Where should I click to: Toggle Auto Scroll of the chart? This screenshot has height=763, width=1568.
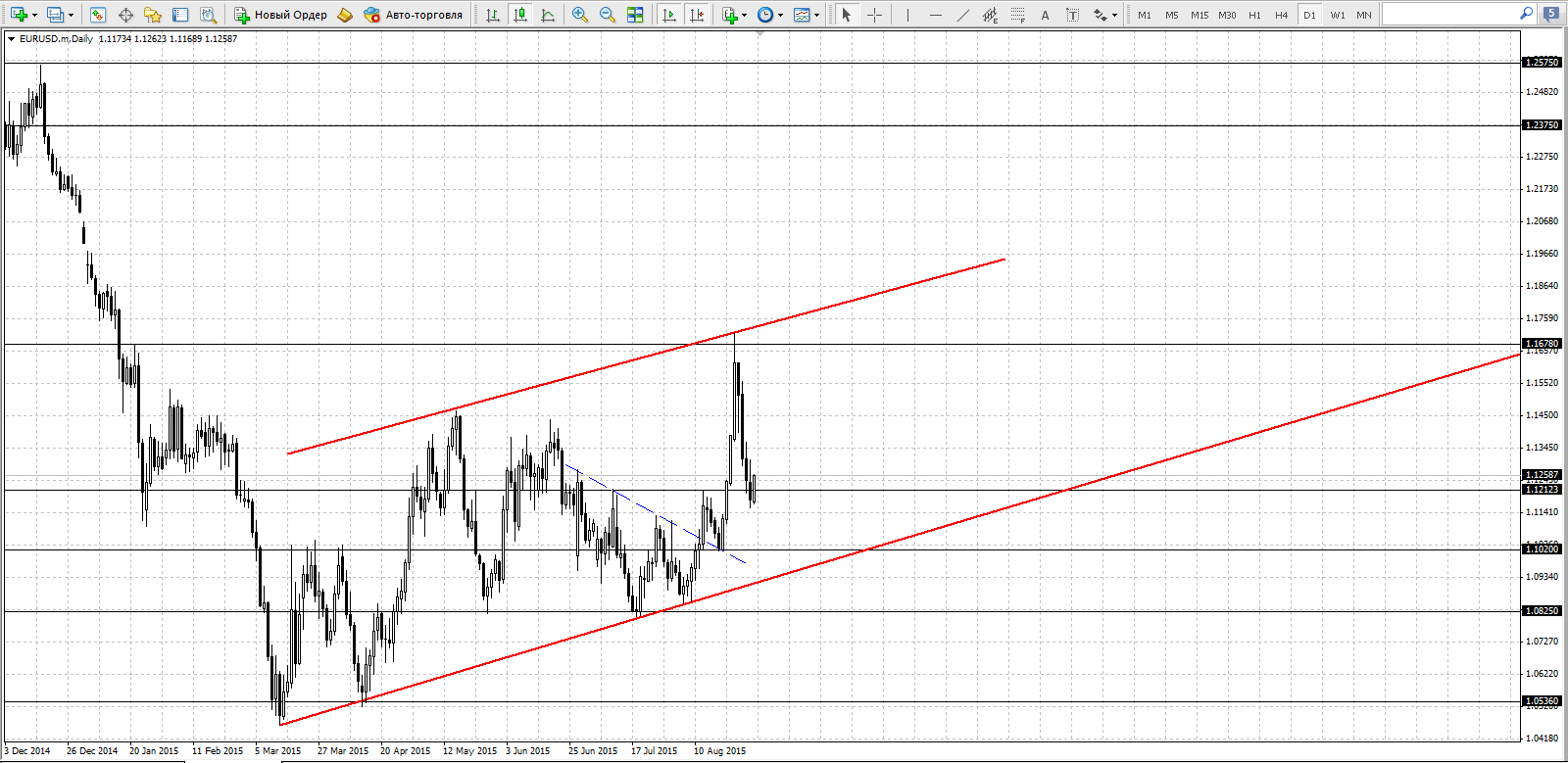(x=669, y=15)
